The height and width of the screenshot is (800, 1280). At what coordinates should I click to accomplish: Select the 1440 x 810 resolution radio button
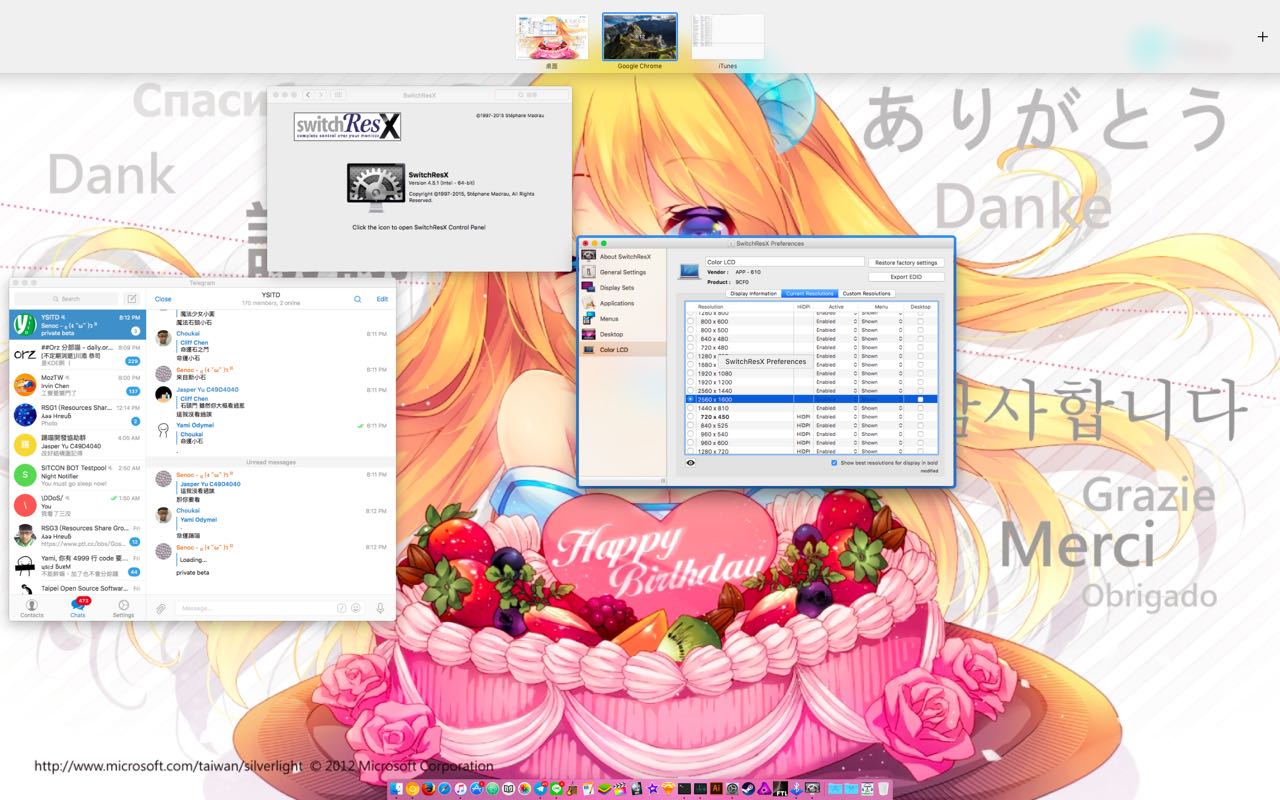click(x=690, y=408)
